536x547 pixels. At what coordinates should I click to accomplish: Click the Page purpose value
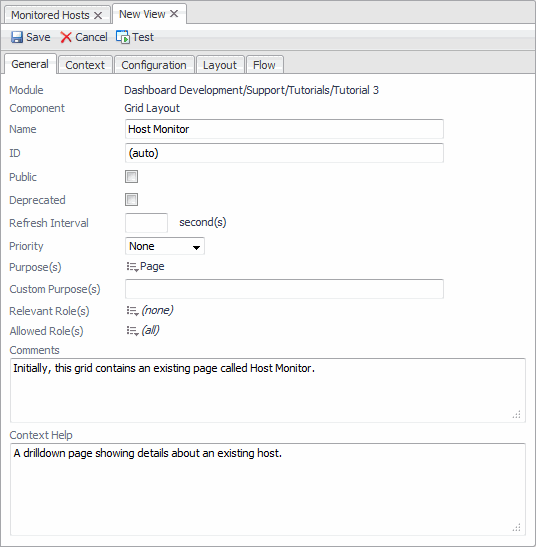coord(152,267)
